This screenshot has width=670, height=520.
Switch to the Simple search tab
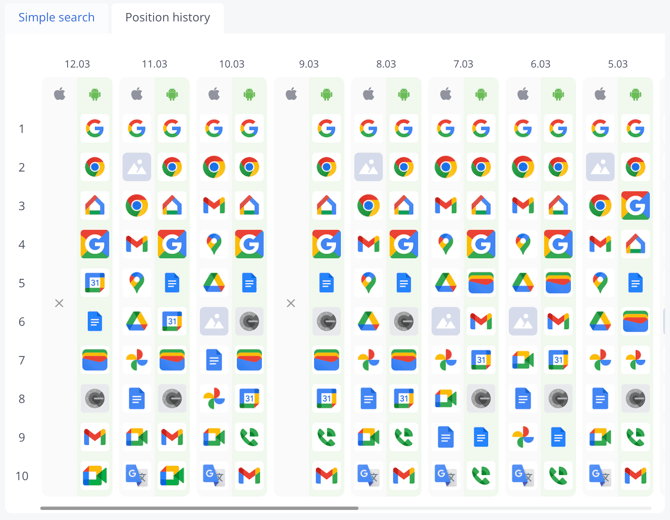(x=56, y=18)
